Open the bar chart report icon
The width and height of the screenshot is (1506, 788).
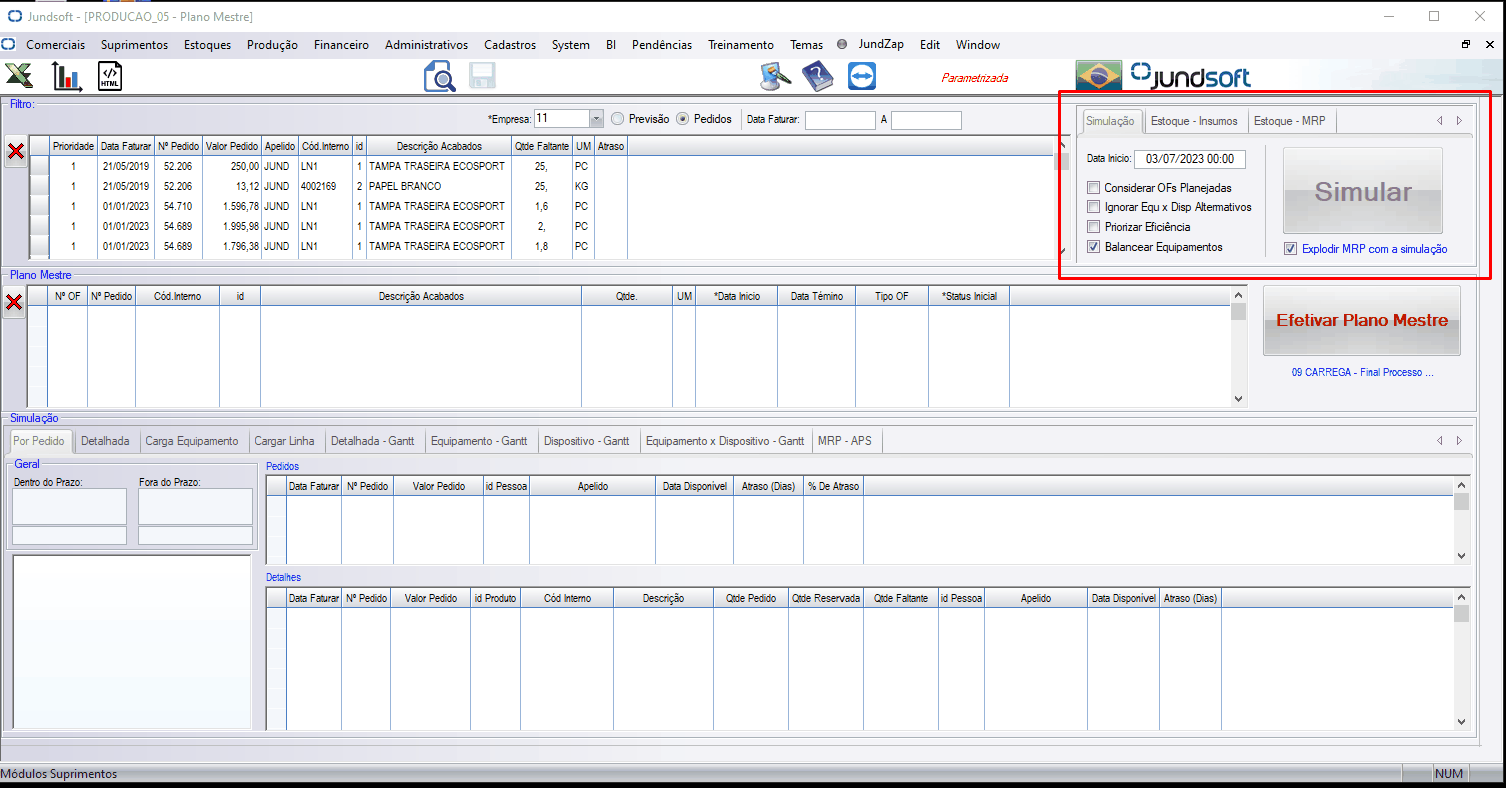point(67,77)
